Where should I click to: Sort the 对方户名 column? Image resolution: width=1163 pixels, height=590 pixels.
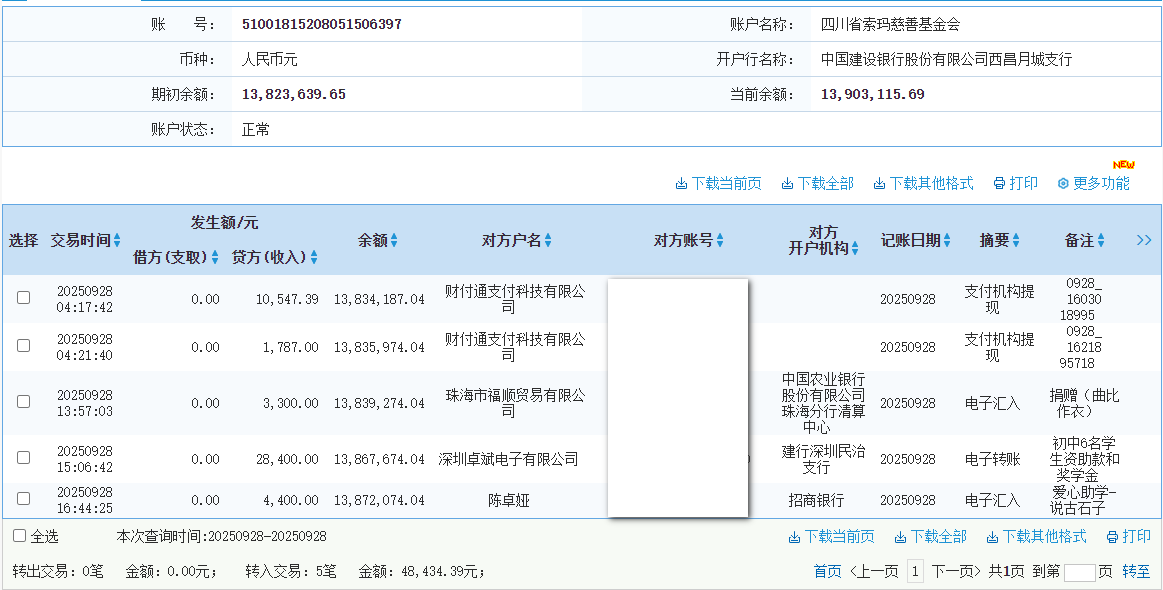(x=548, y=241)
